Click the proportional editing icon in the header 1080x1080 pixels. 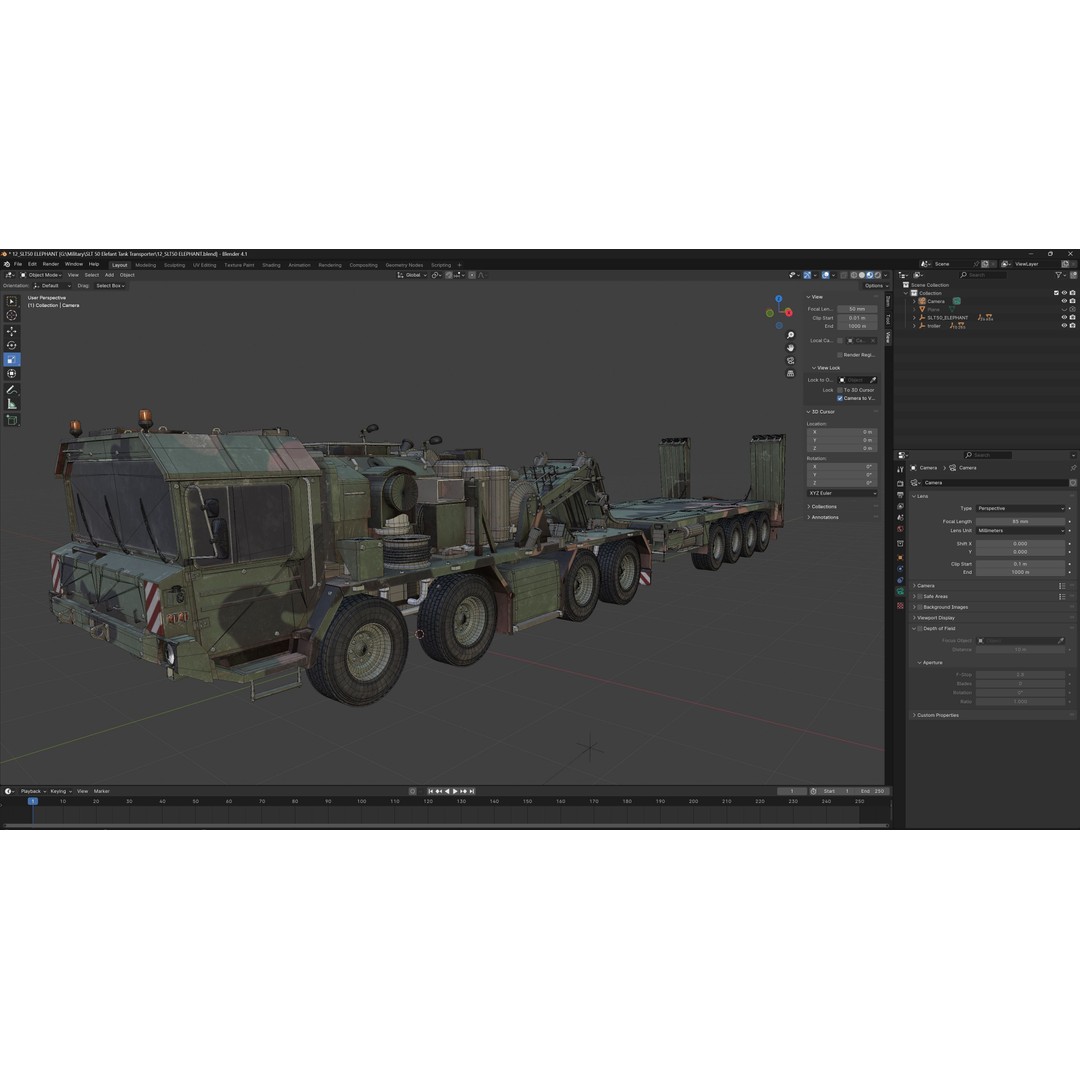click(825, 275)
